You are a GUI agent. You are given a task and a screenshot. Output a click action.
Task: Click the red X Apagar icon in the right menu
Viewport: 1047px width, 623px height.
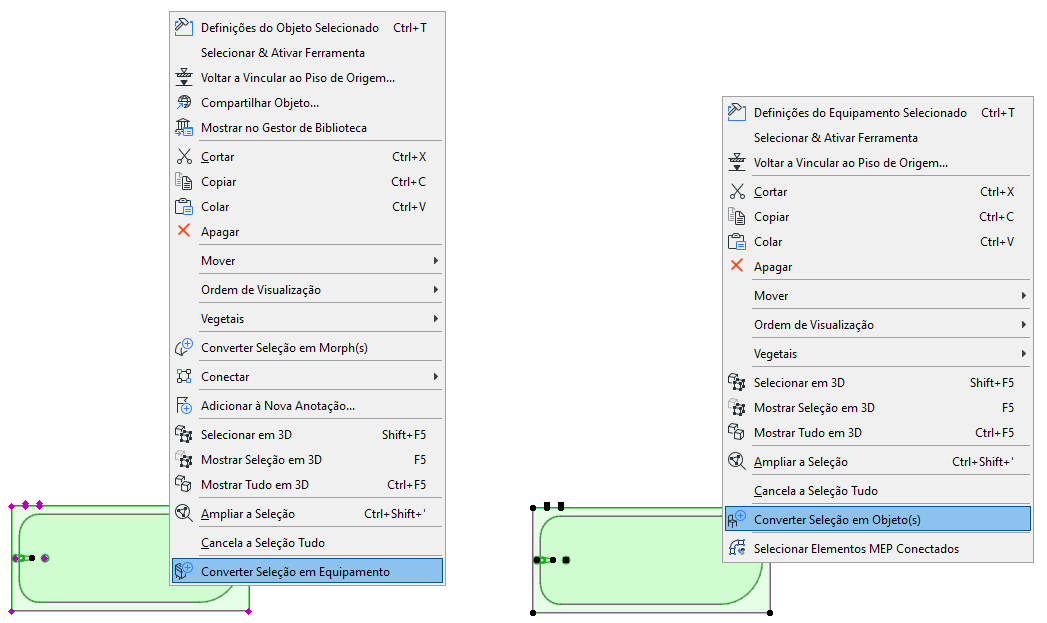pyautogui.click(x=737, y=265)
